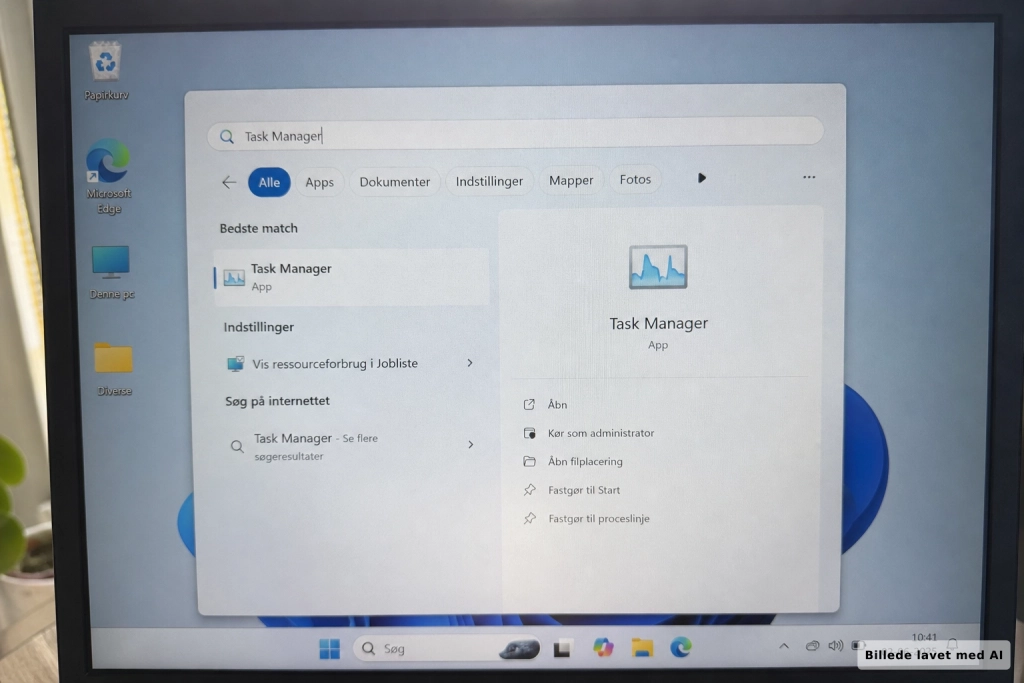Click Åbn to open Task Manager
The image size is (1024, 683).
point(545,405)
